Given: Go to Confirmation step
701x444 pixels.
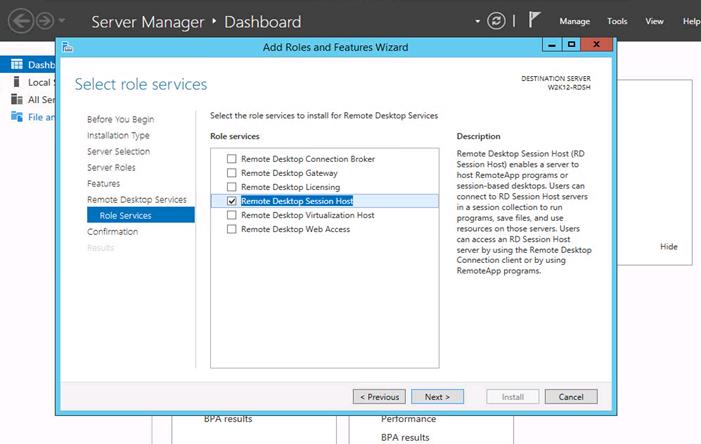Looking at the screenshot, I should [112, 232].
